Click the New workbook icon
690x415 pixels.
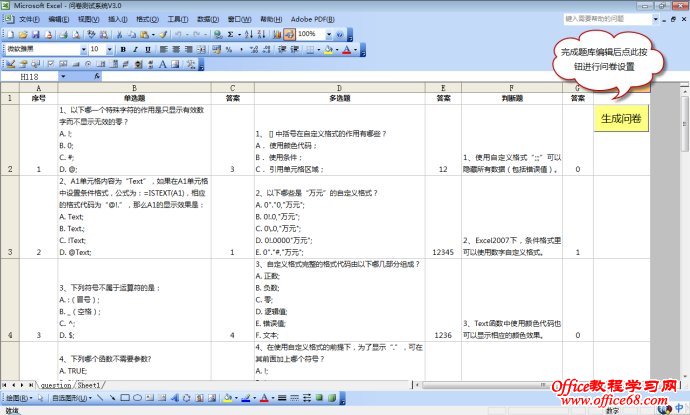tap(10, 34)
